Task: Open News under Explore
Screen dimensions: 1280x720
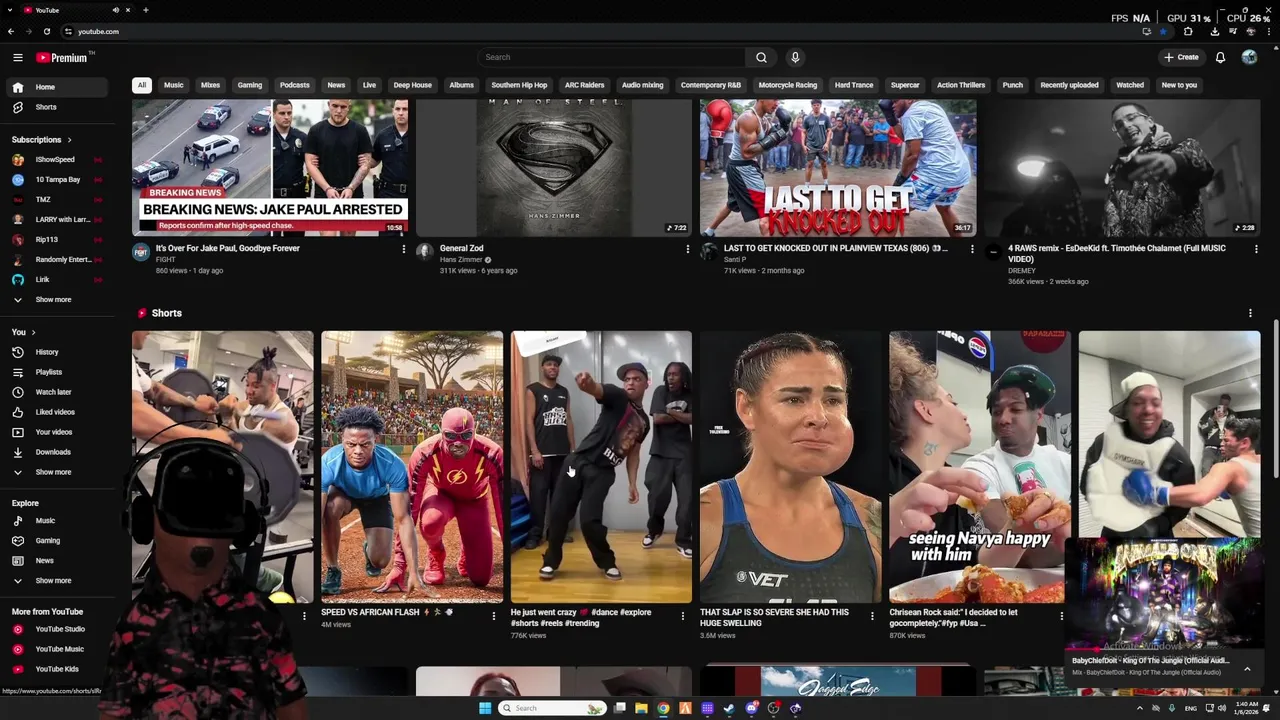Action: [55, 561]
